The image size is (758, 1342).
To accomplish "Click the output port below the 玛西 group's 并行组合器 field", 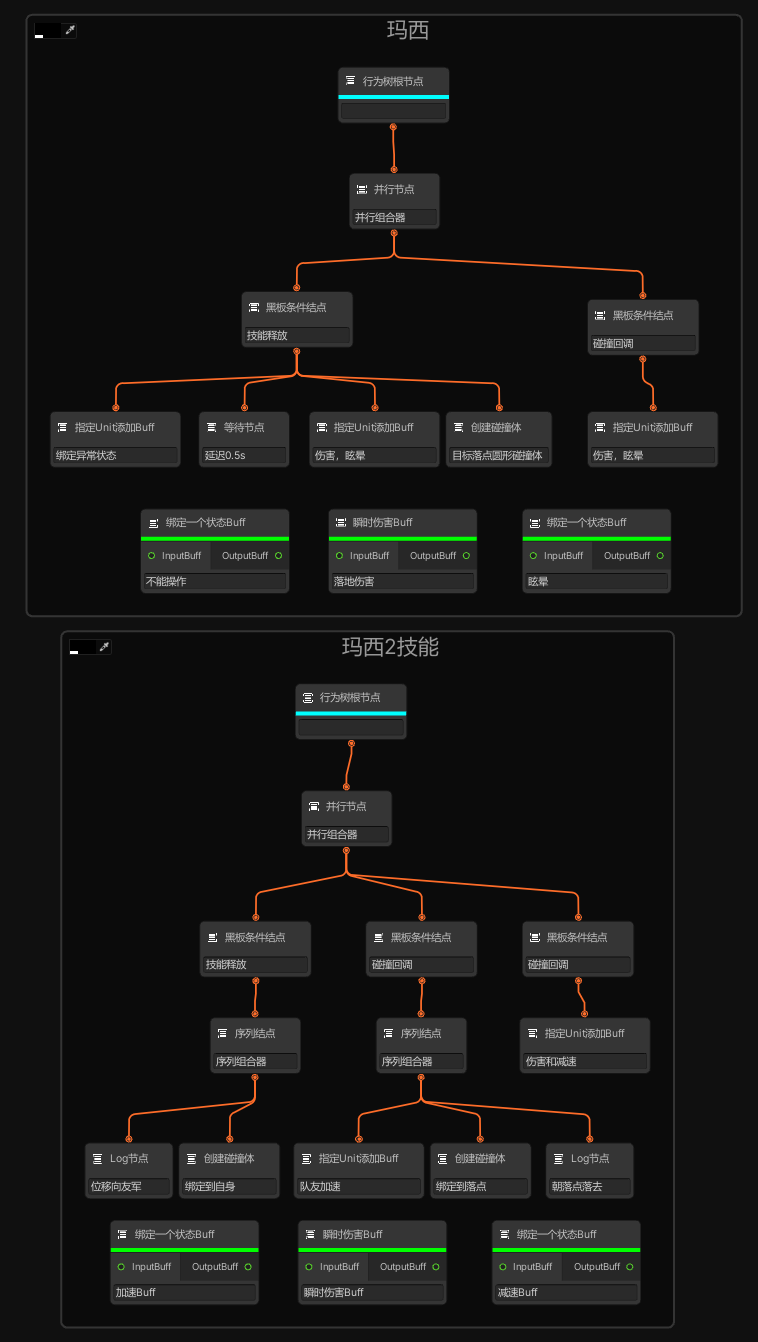I will [394, 233].
